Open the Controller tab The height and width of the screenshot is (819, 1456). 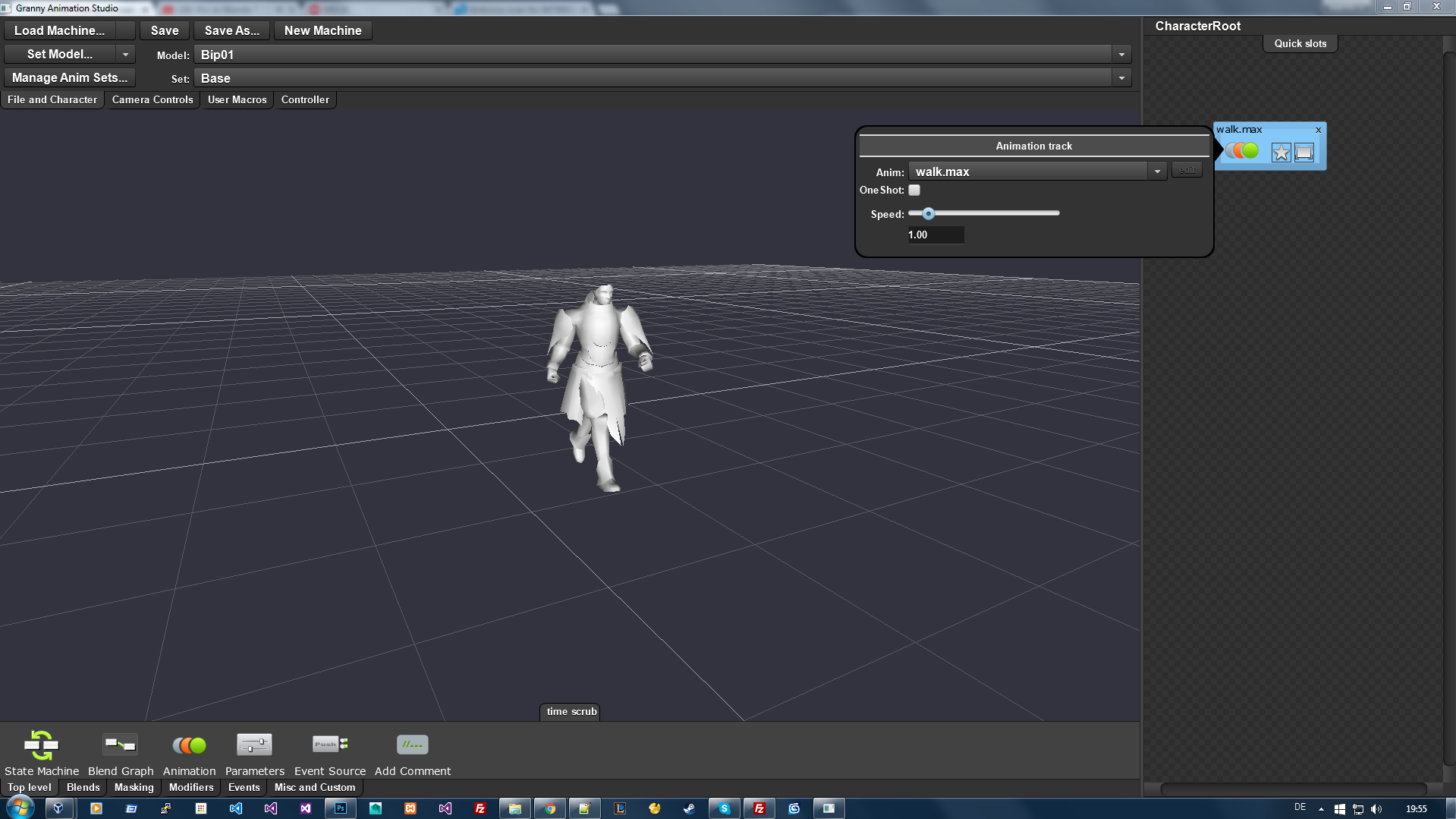pos(305,99)
